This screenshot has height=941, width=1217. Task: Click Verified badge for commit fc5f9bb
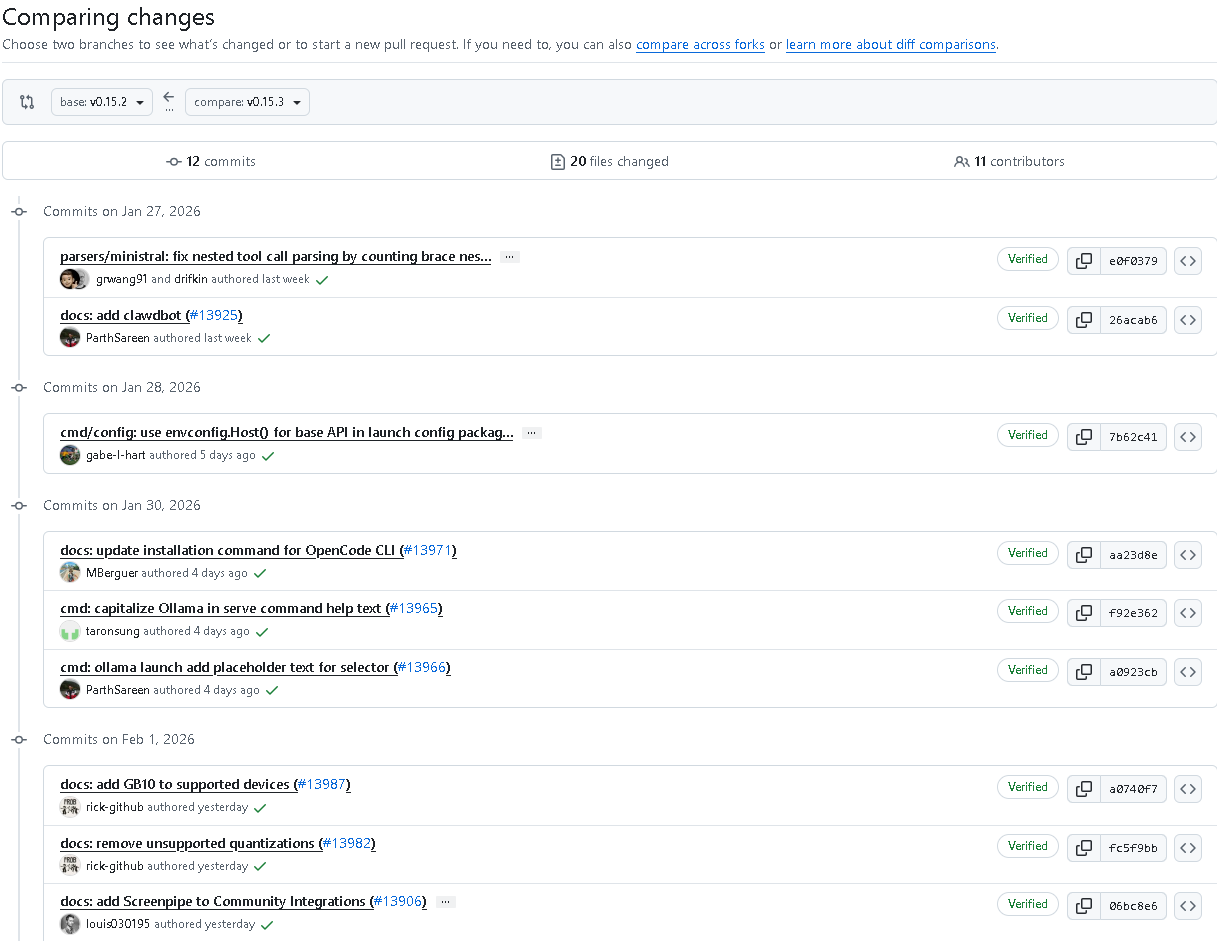1027,846
